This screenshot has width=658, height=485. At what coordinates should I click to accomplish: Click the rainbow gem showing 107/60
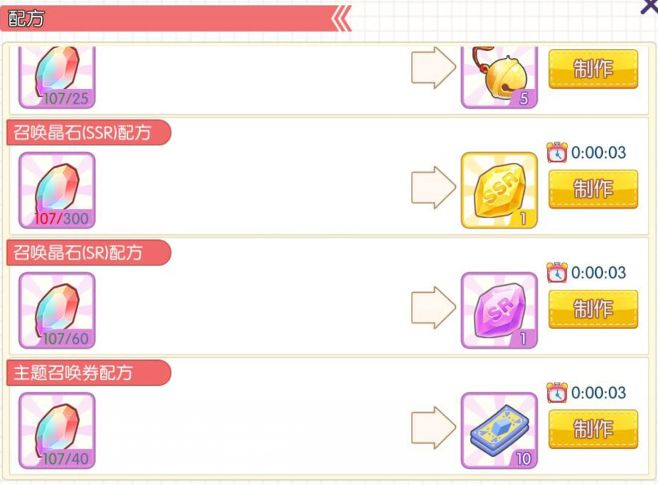(x=56, y=309)
